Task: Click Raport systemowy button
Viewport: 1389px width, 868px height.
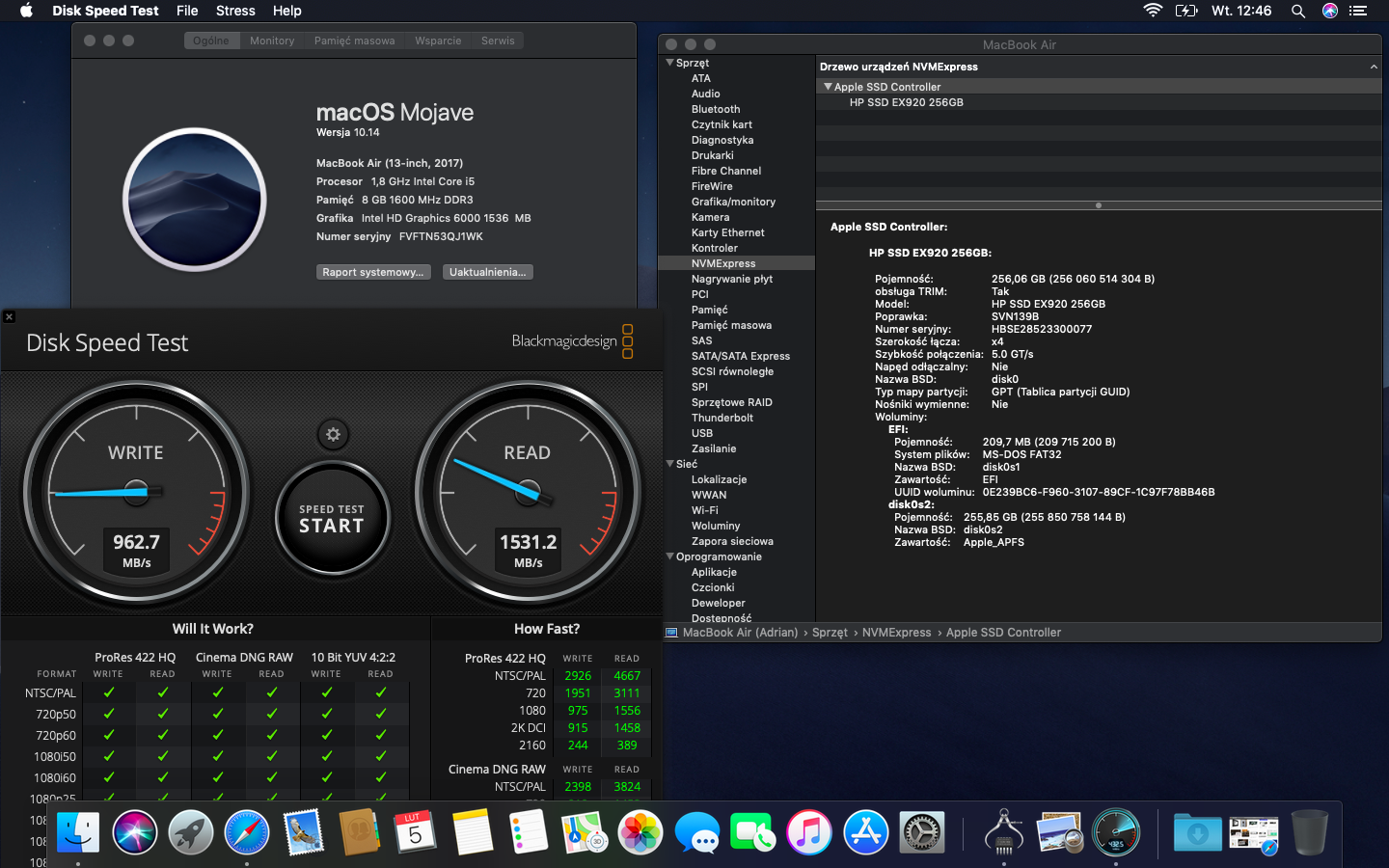Action: coord(373,272)
